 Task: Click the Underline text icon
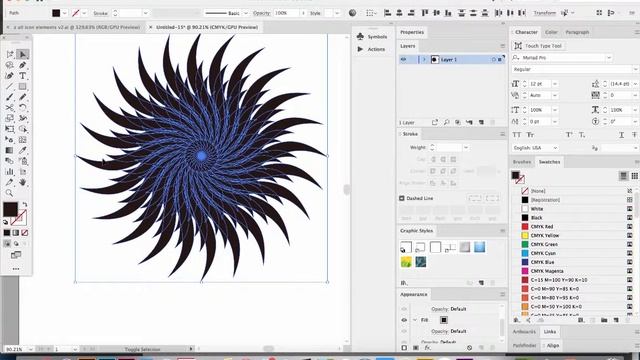click(621, 135)
